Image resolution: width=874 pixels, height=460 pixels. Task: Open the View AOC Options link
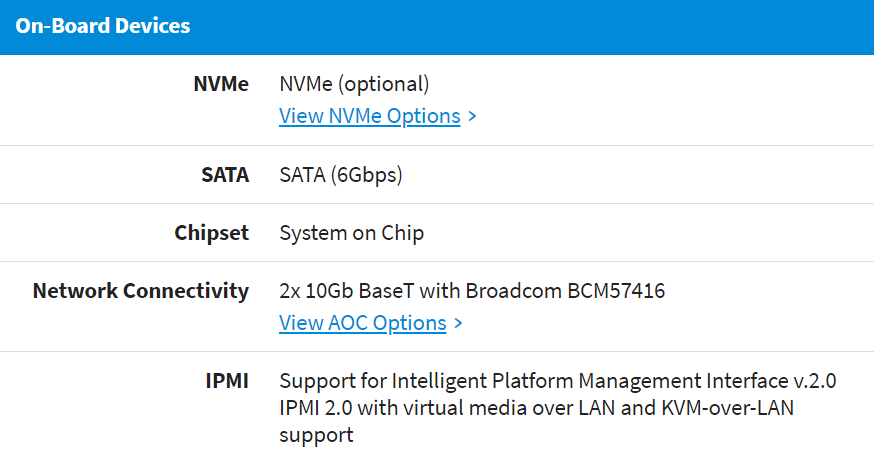pos(362,323)
